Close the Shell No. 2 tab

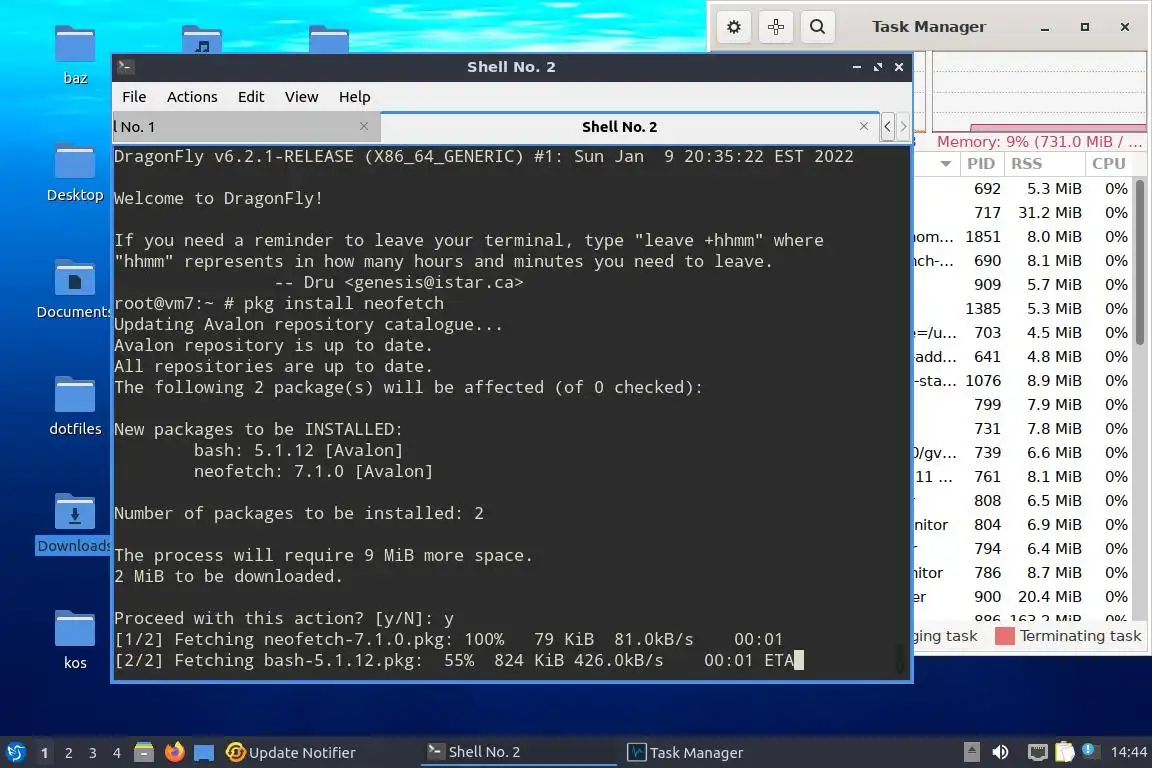864,126
